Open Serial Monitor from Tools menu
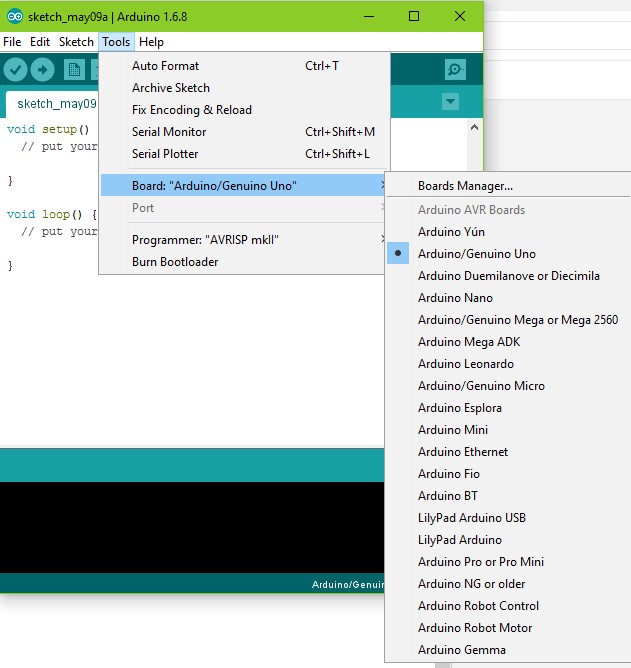This screenshot has width=631, height=668. (245, 132)
